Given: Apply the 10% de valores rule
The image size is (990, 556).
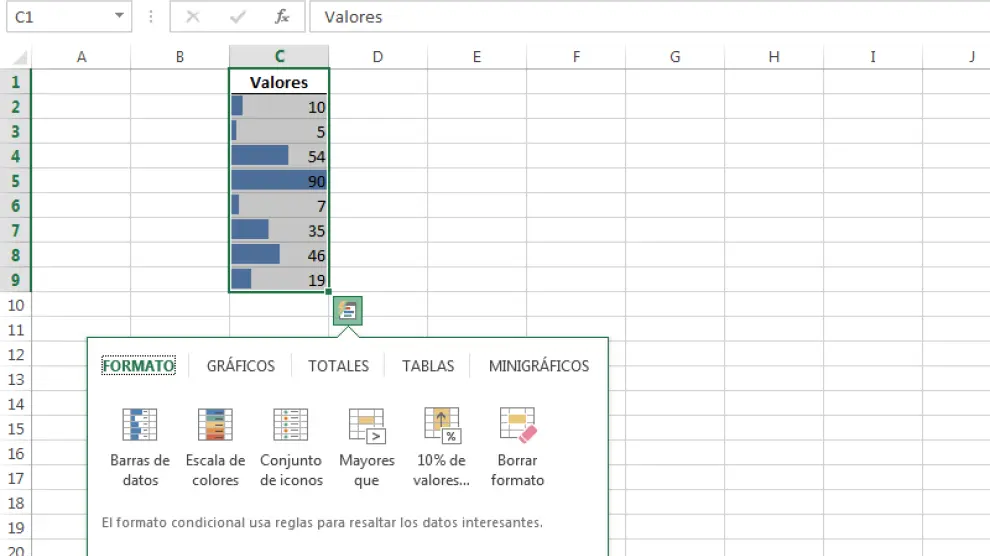Looking at the screenshot, I should 441,426.
